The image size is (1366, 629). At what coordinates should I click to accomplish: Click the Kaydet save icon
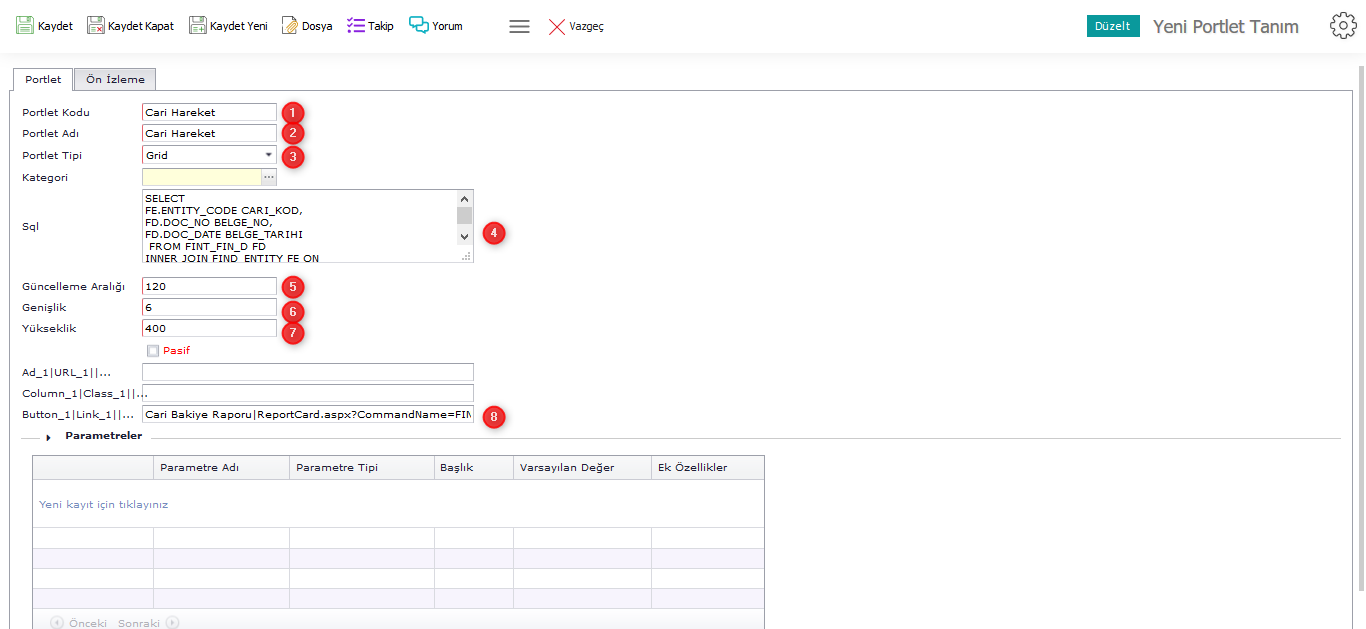(x=25, y=26)
